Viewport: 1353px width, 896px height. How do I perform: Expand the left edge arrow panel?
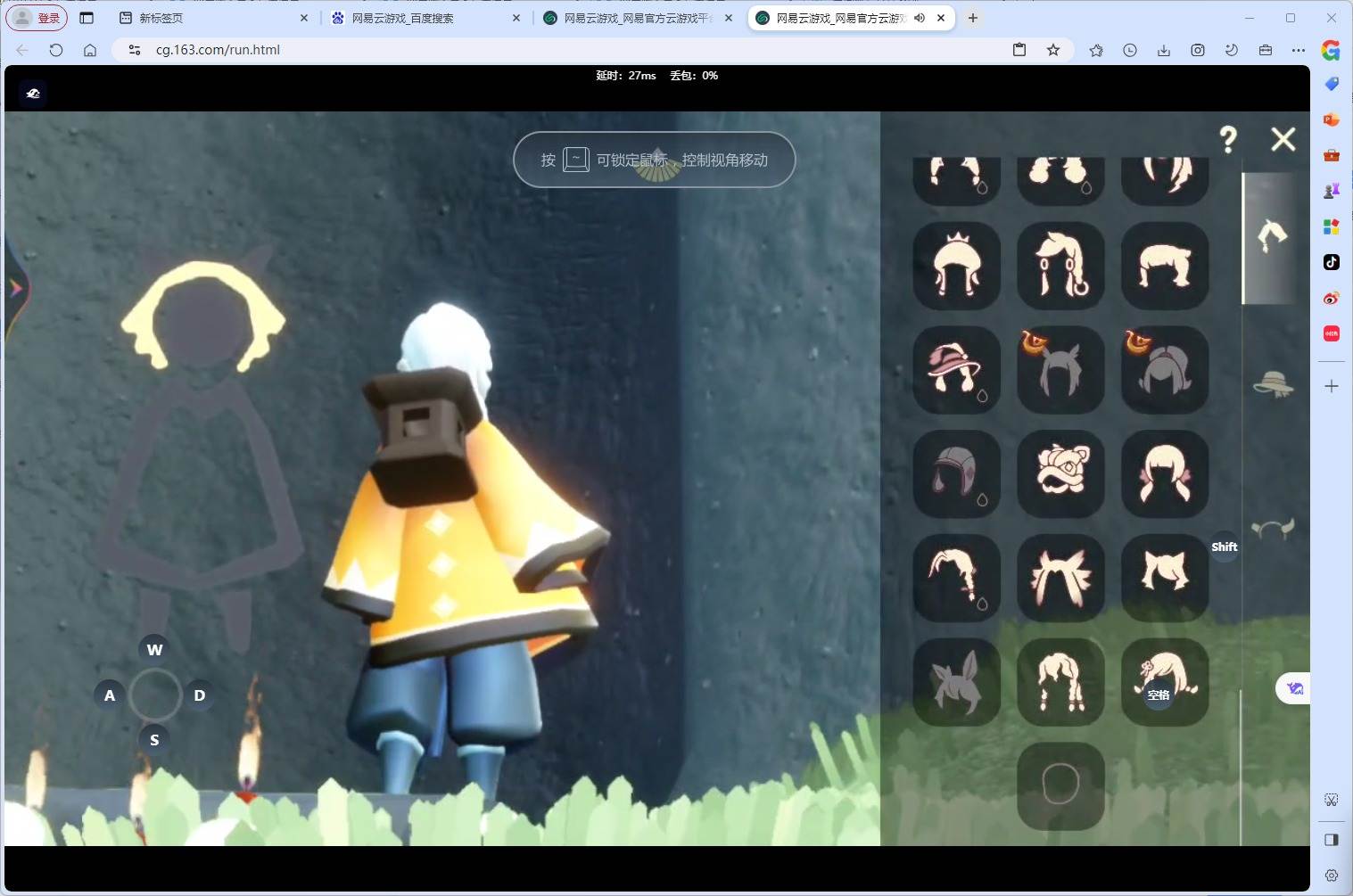15,288
